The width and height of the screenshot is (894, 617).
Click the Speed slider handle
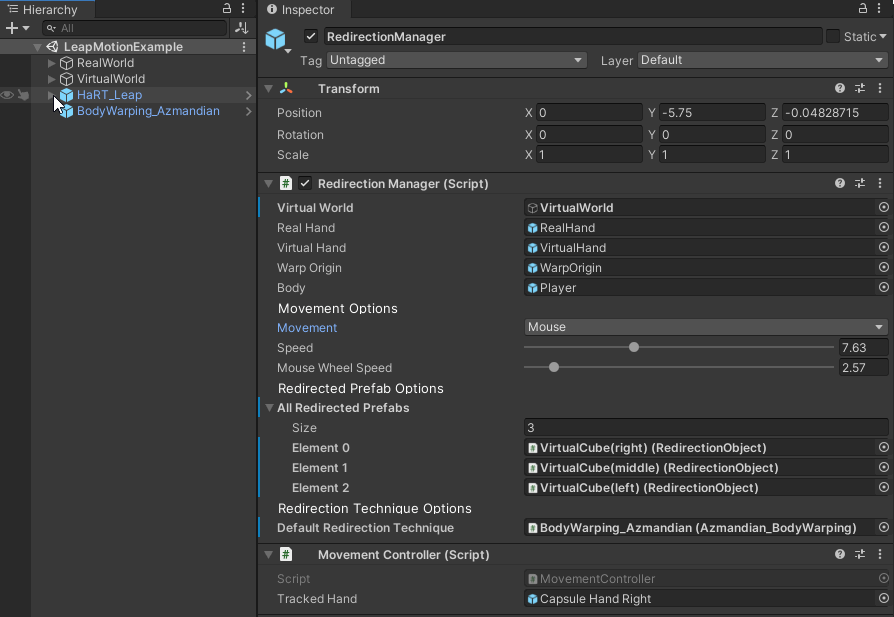[x=634, y=348]
